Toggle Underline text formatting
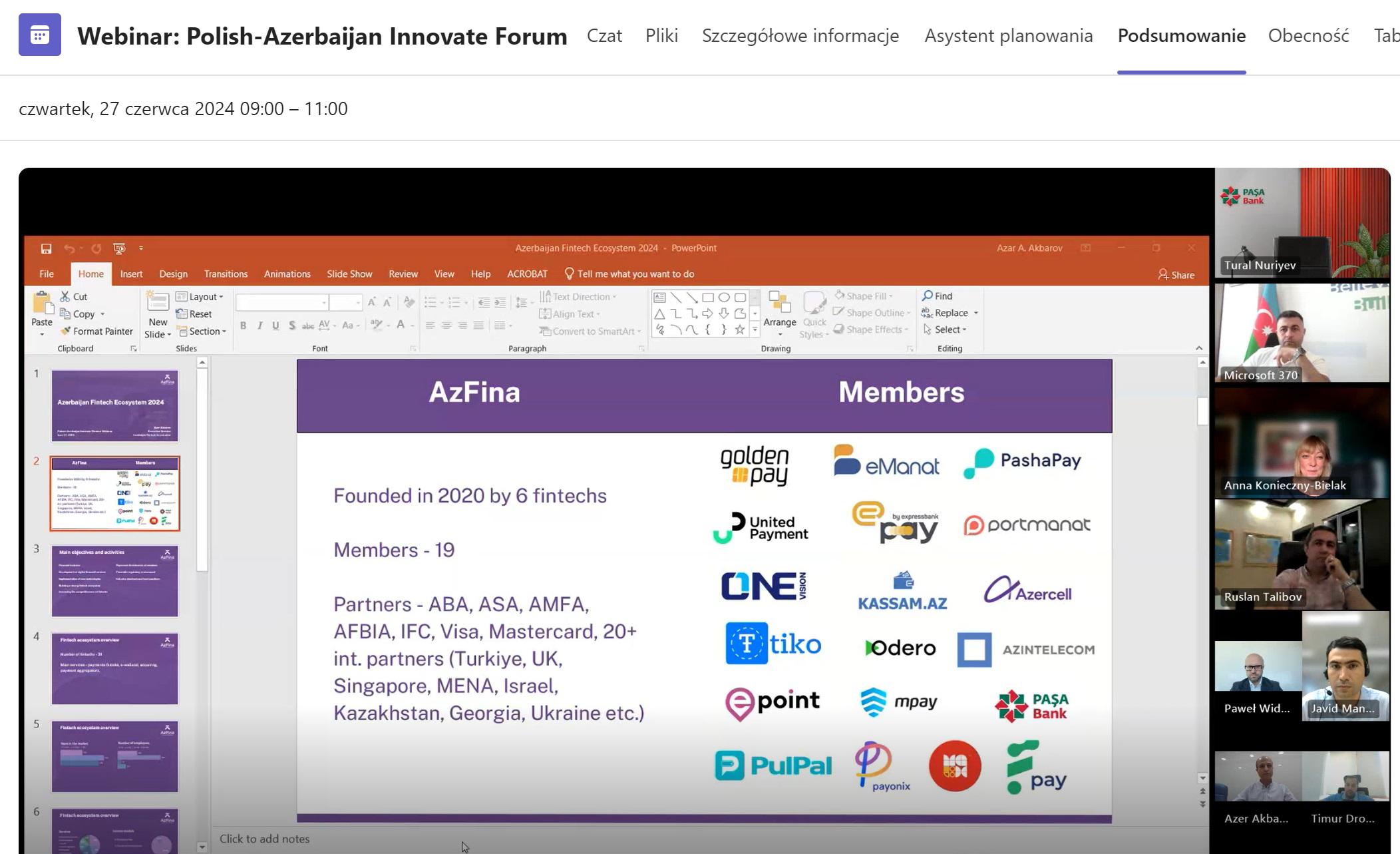 click(x=275, y=325)
